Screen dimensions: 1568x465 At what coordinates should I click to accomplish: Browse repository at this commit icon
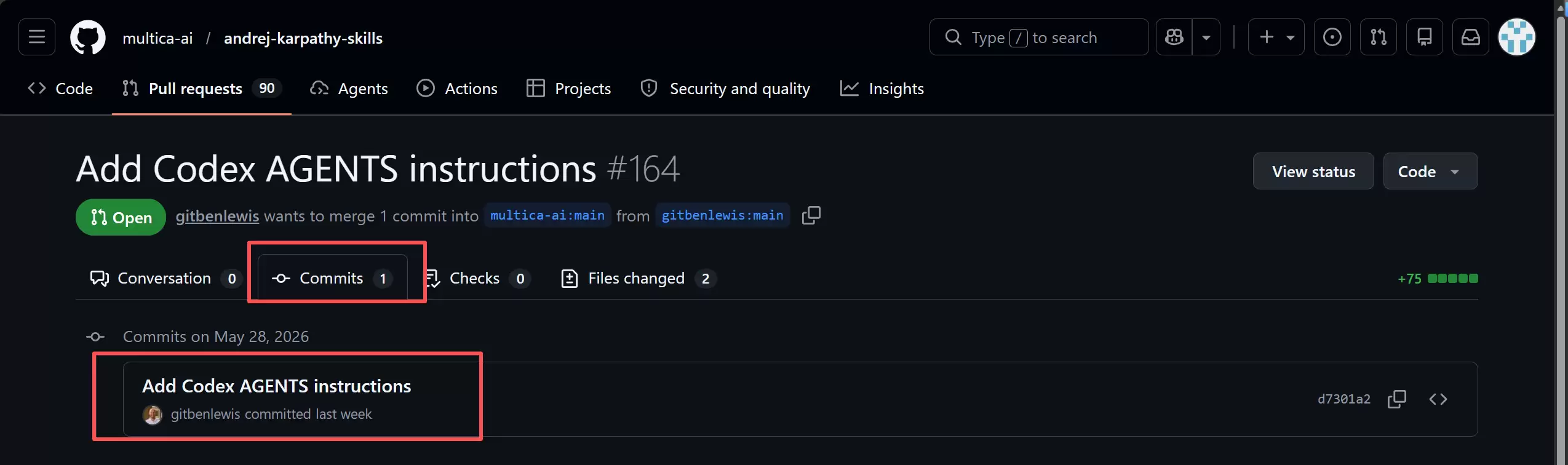tap(1438, 399)
